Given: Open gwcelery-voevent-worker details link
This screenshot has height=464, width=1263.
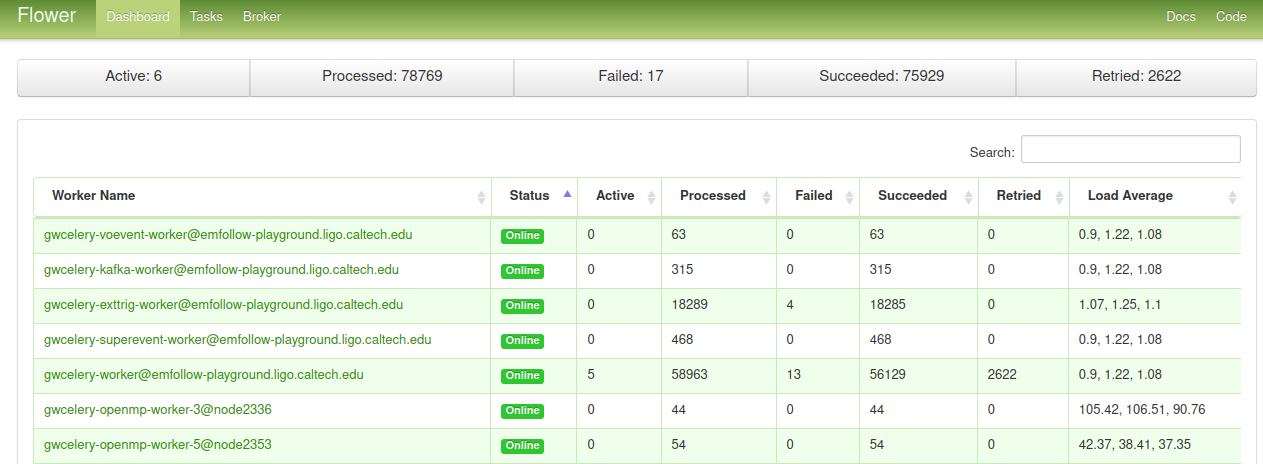Looking at the screenshot, I should (228, 235).
